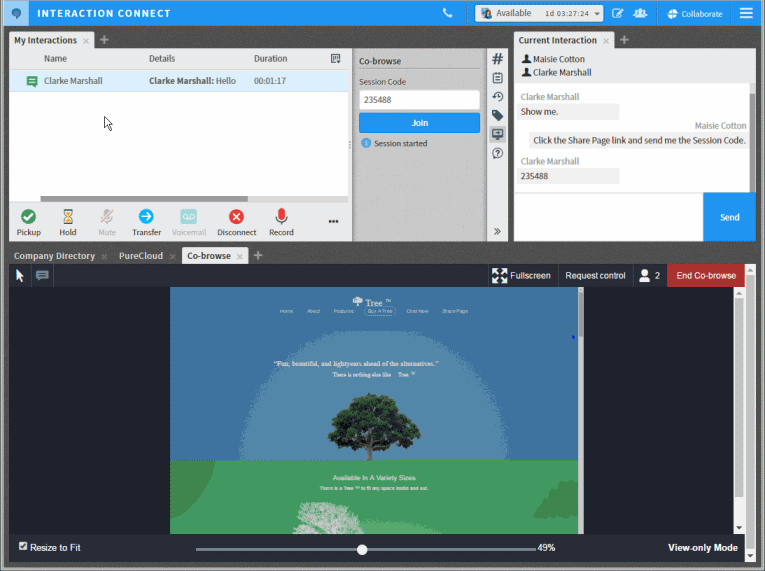Click the Request control button
The height and width of the screenshot is (571, 765).
tap(595, 276)
